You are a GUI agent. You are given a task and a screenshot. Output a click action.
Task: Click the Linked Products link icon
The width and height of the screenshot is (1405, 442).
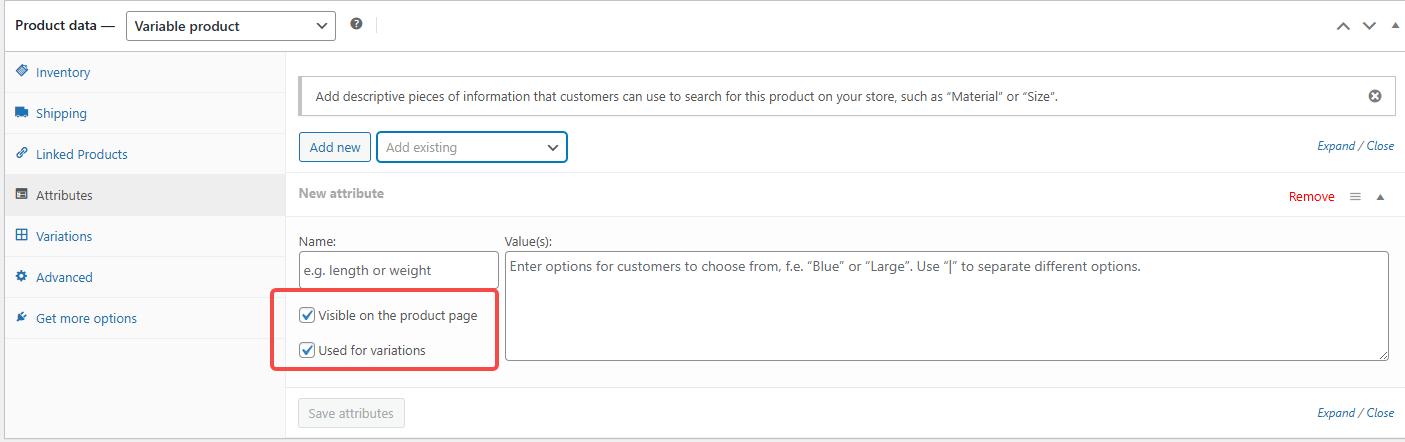[x=22, y=154]
